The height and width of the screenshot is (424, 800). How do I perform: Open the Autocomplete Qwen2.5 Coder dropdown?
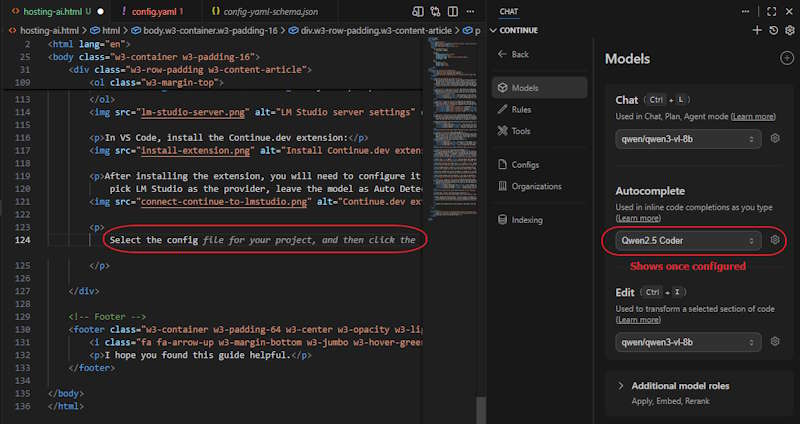(x=688, y=240)
